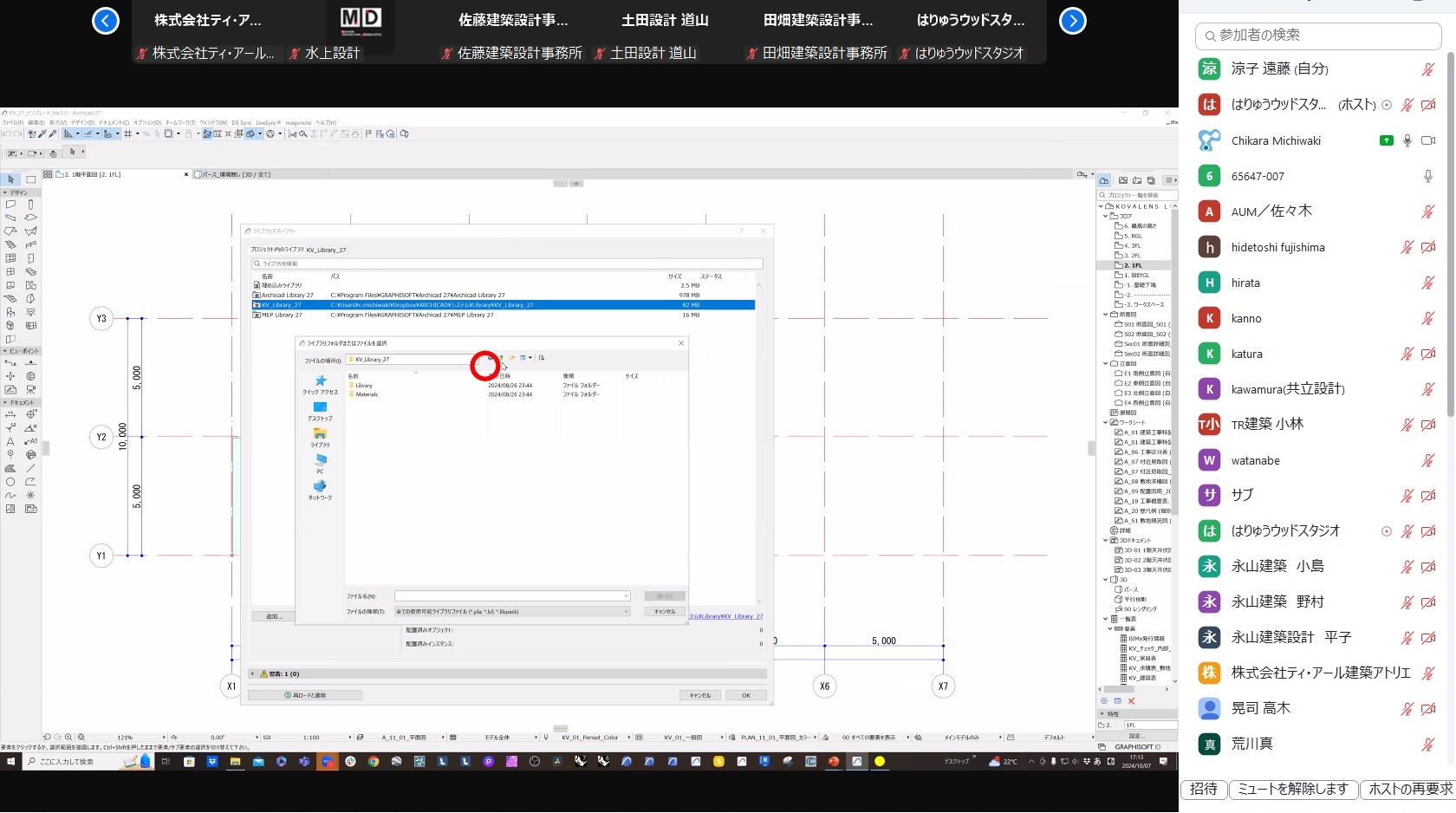Click the 参加者の検索 participant search field
1456x813 pixels.
(x=1317, y=35)
